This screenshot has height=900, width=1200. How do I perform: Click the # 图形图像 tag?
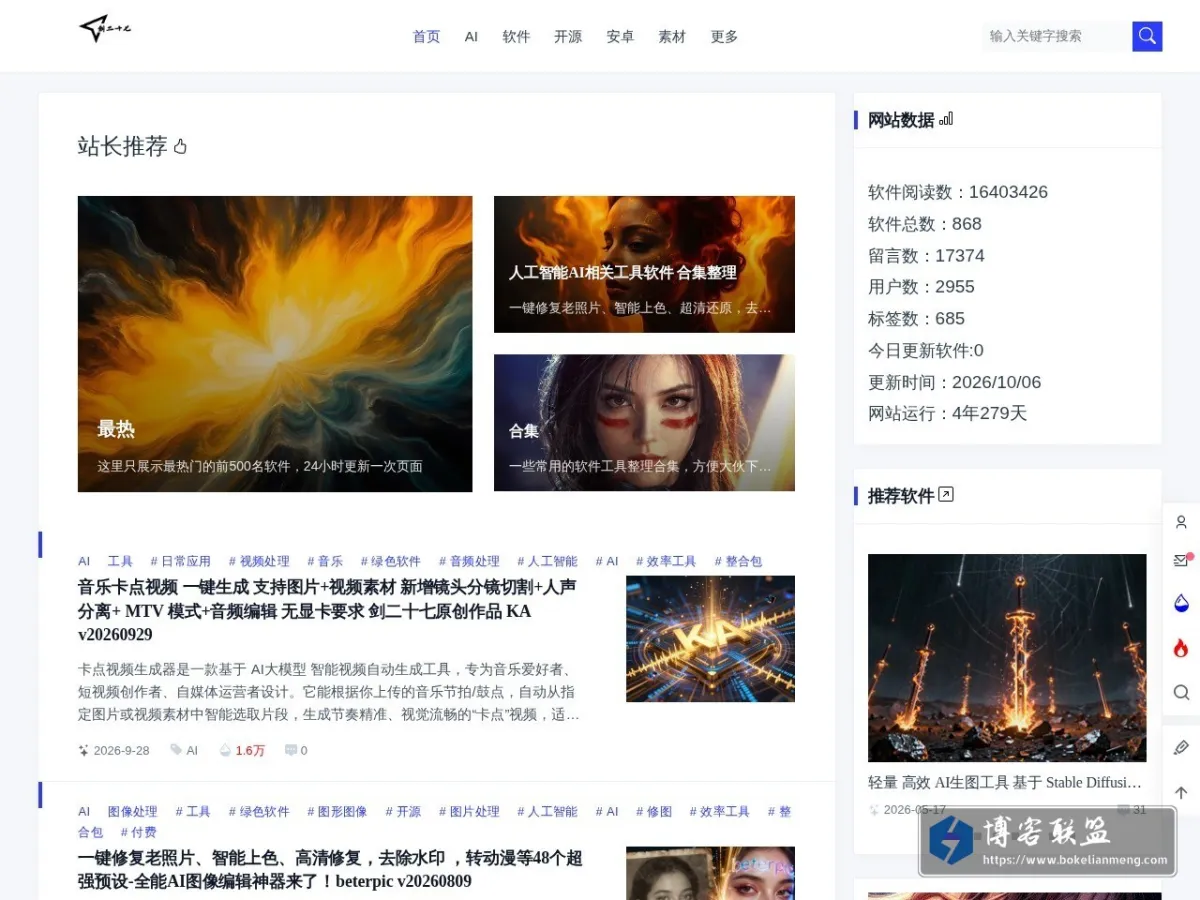pyautogui.click(x=337, y=811)
